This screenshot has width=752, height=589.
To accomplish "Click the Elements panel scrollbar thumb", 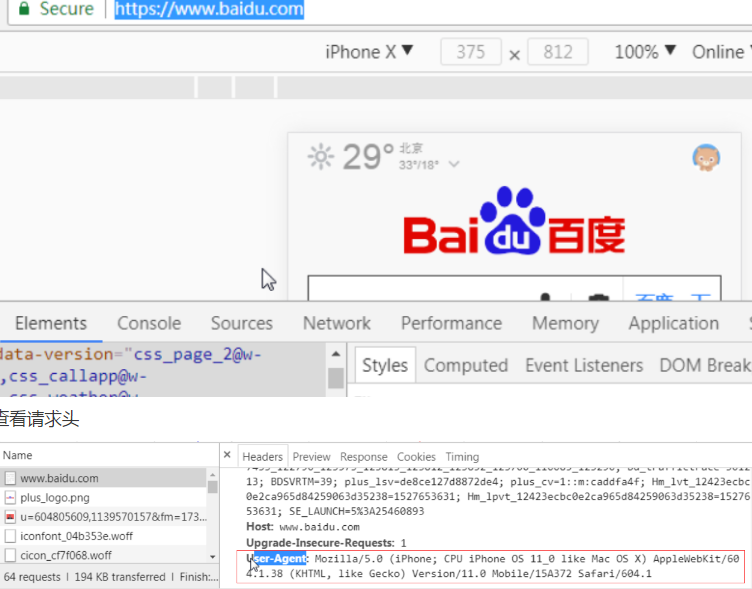I will point(336,378).
